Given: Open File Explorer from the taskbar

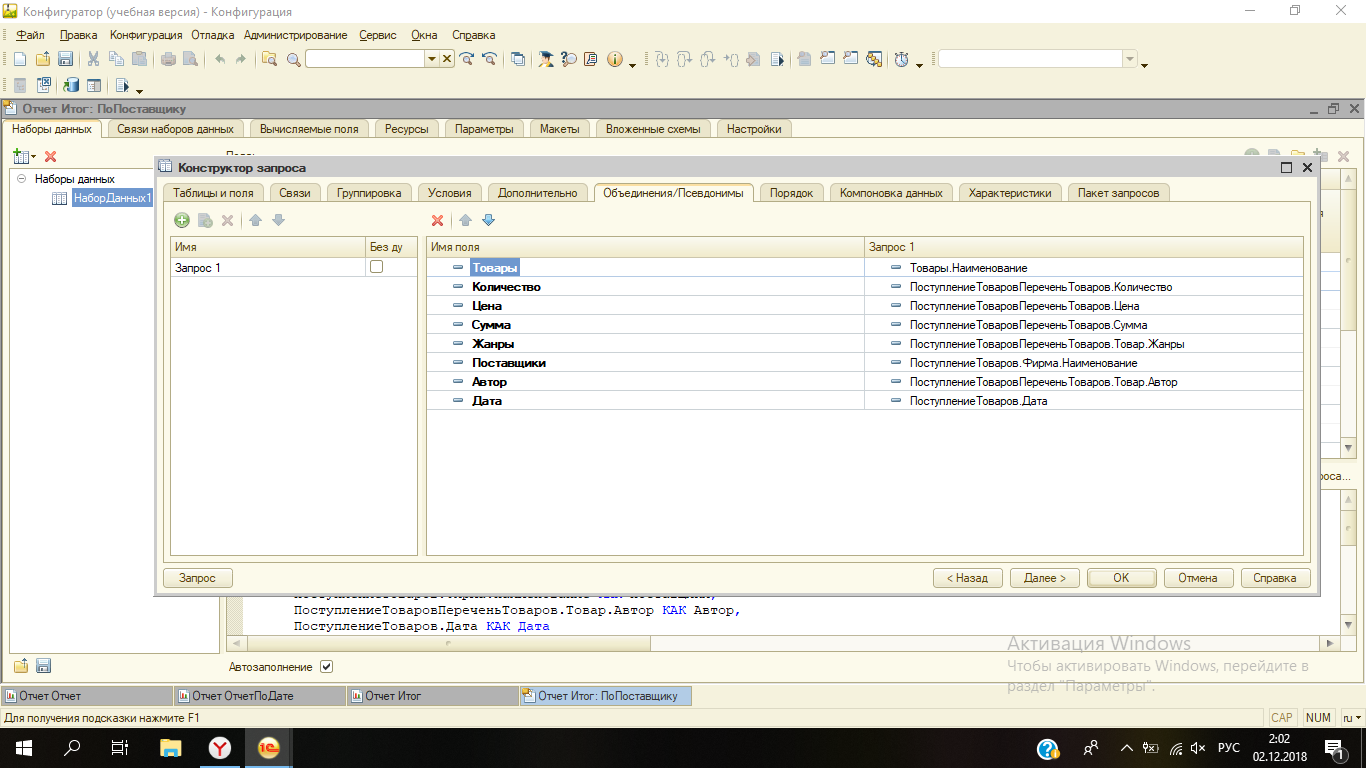Looking at the screenshot, I should pos(172,748).
